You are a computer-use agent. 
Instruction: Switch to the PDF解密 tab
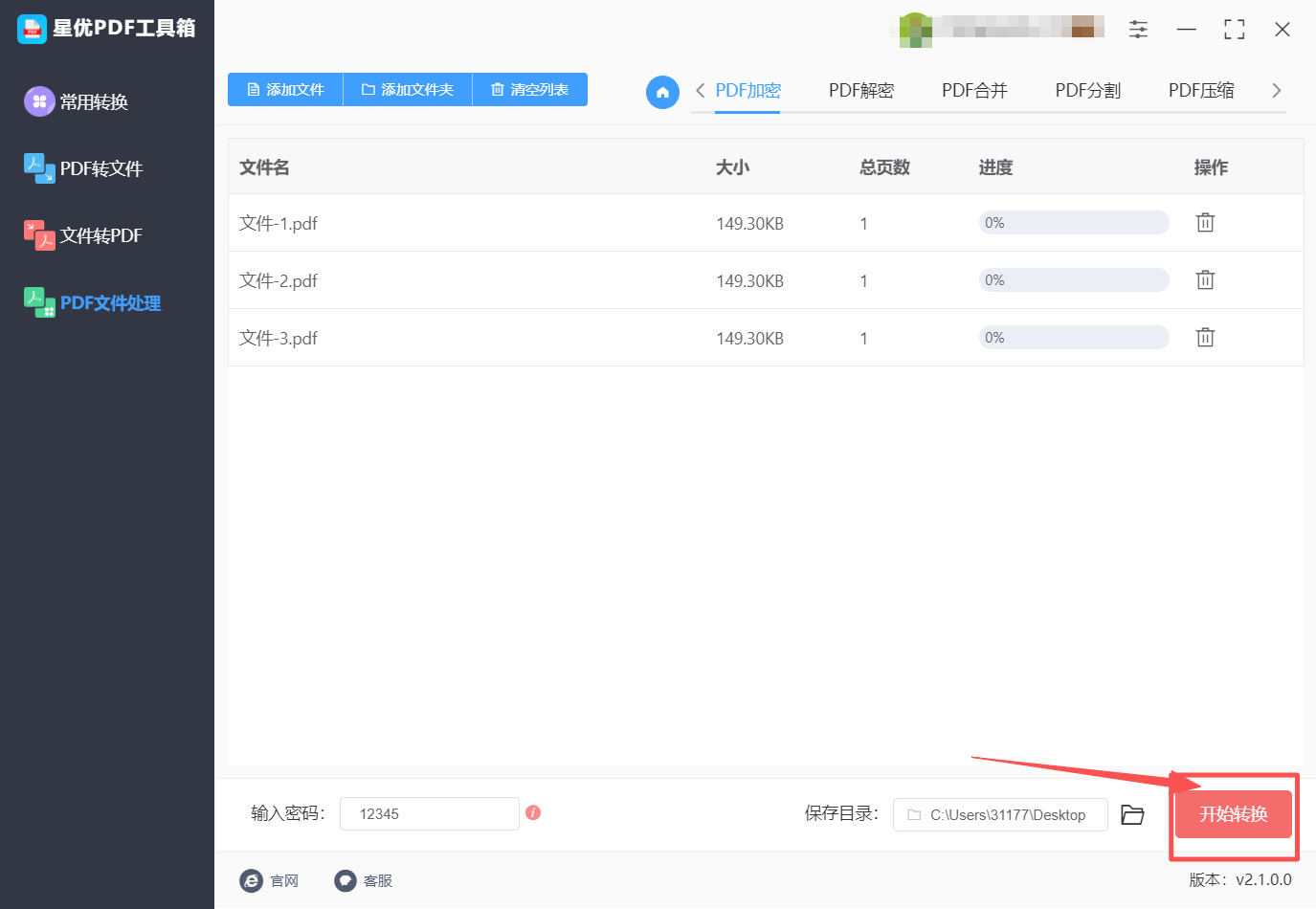pyautogui.click(x=861, y=91)
